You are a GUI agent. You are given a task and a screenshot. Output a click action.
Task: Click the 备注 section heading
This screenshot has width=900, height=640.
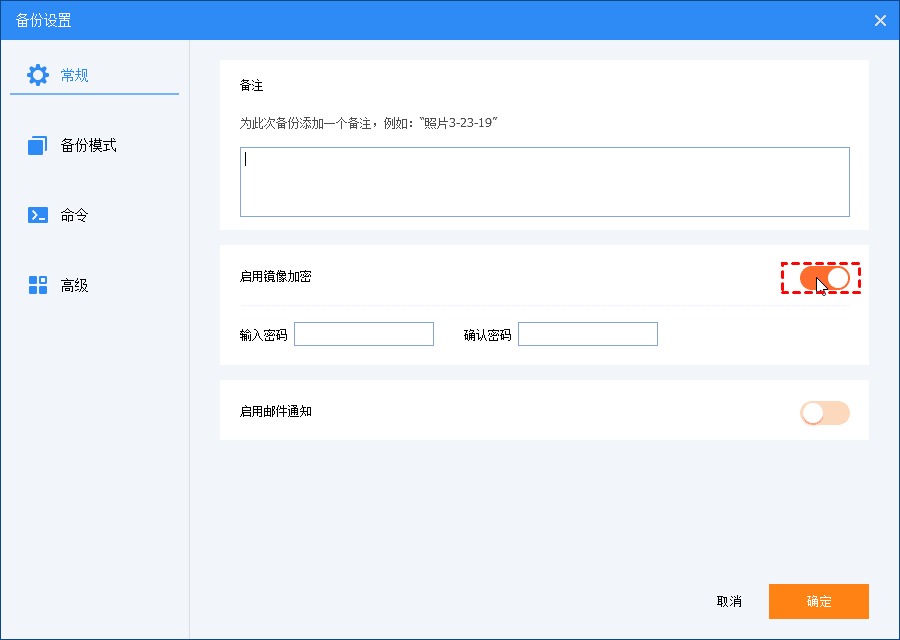(251, 86)
